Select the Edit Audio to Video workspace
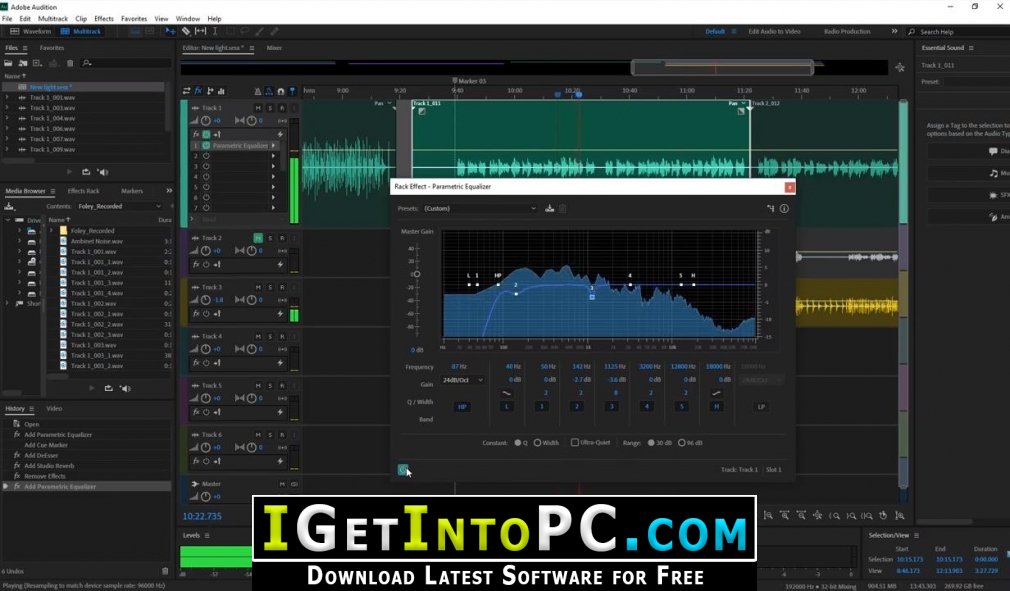 (x=774, y=31)
